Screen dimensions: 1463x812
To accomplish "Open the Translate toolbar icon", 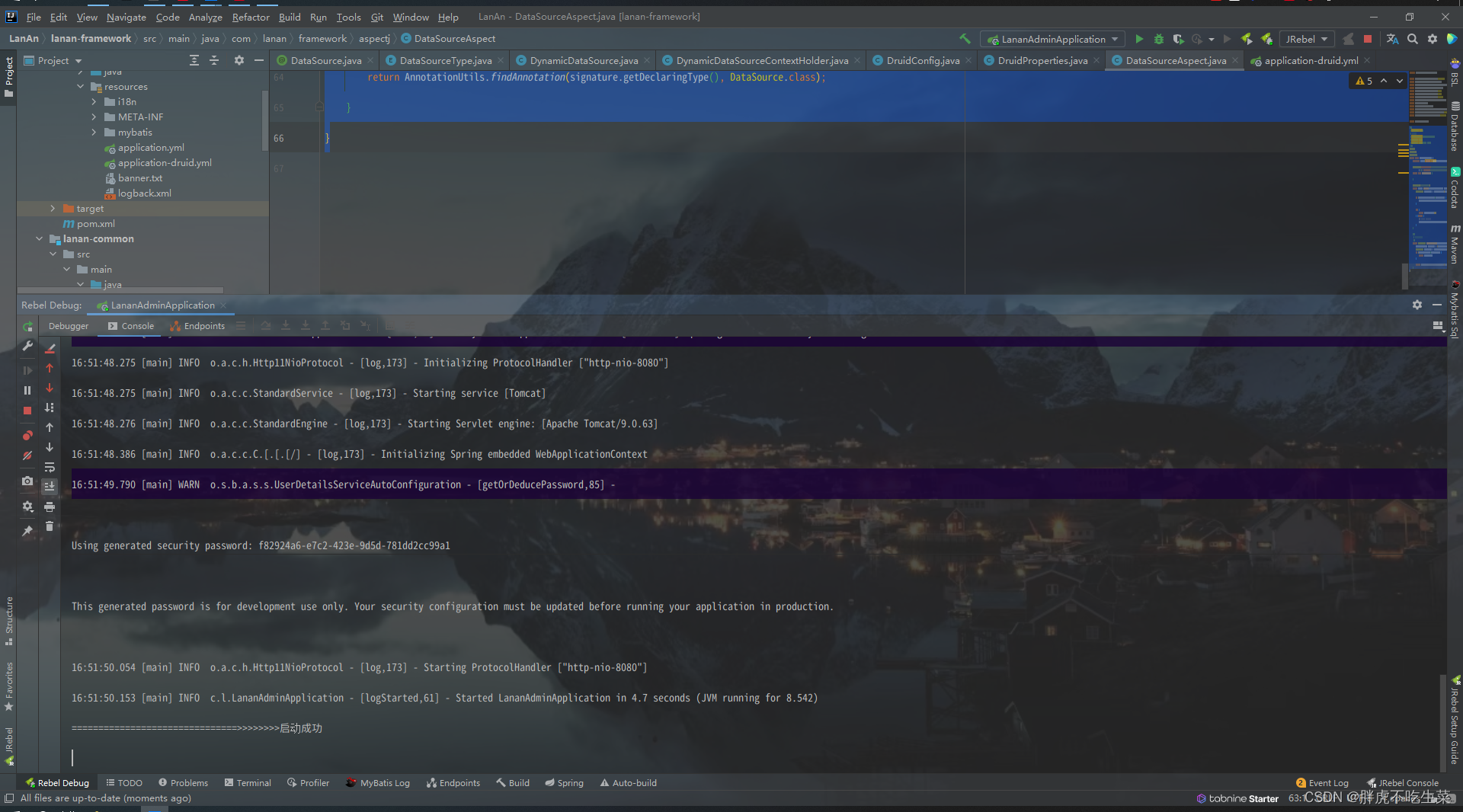I will [1392, 39].
